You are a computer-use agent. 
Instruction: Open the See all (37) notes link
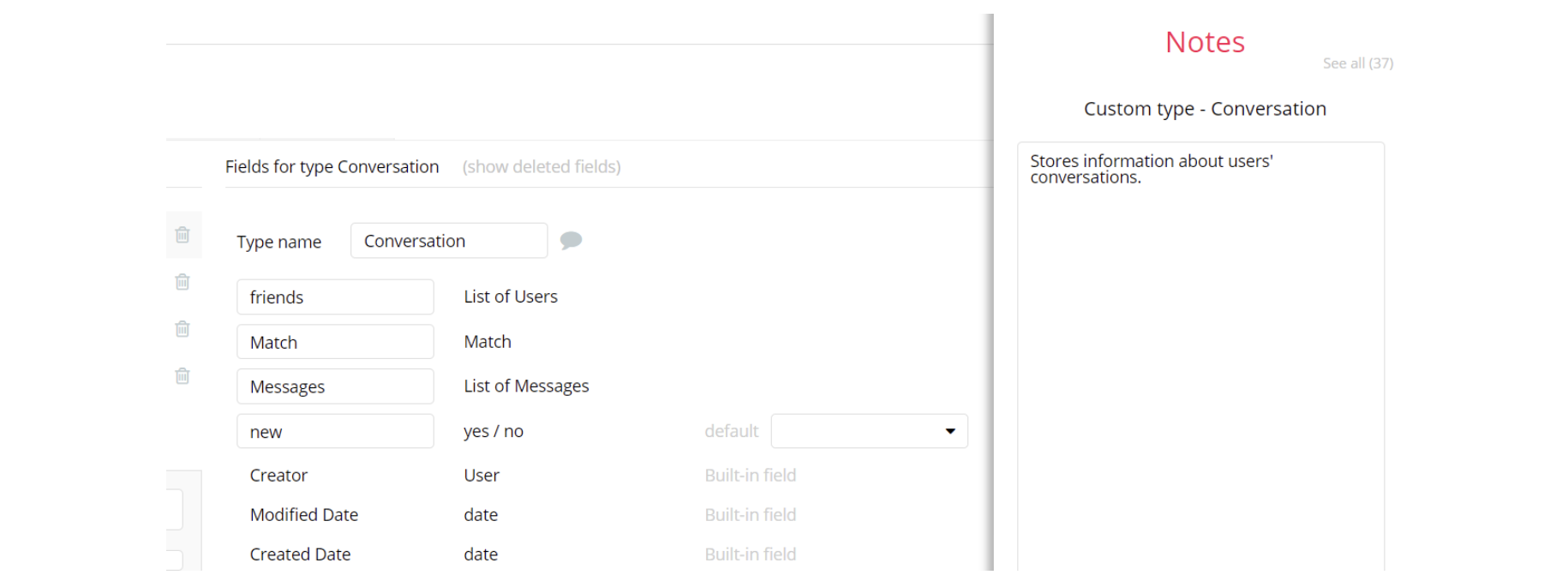click(1357, 63)
